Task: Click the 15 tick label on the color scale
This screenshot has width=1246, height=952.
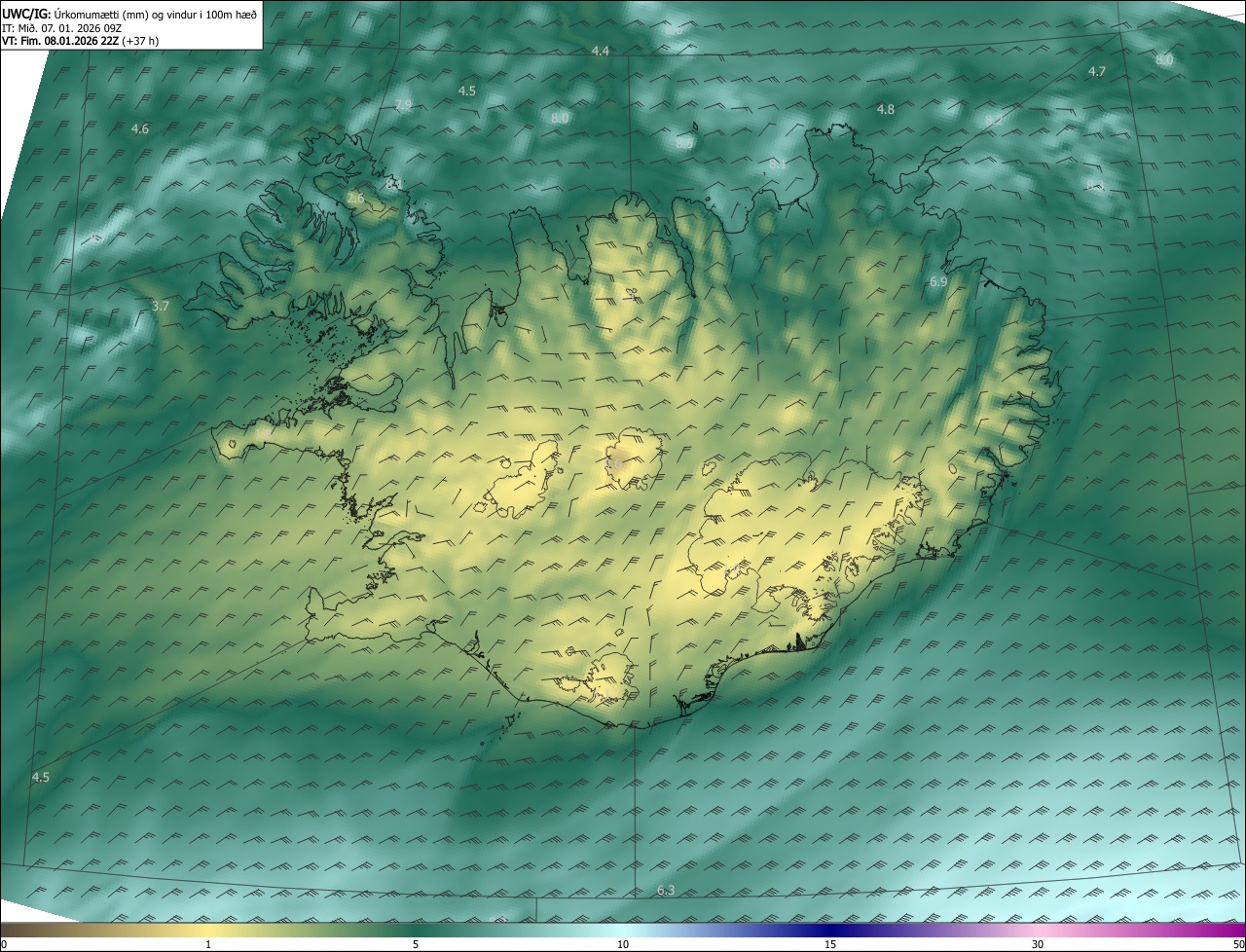Action: click(830, 944)
